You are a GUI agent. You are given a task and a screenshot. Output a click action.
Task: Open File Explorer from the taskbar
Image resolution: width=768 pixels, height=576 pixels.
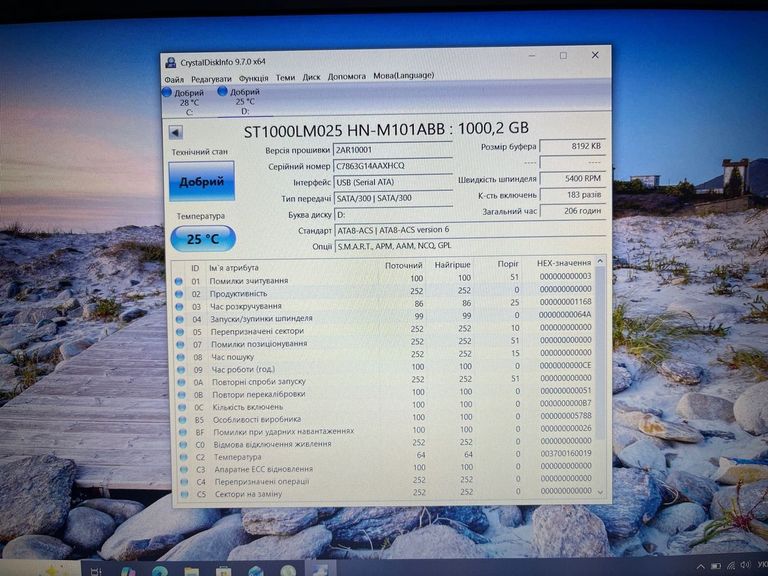pyautogui.click(x=192, y=571)
